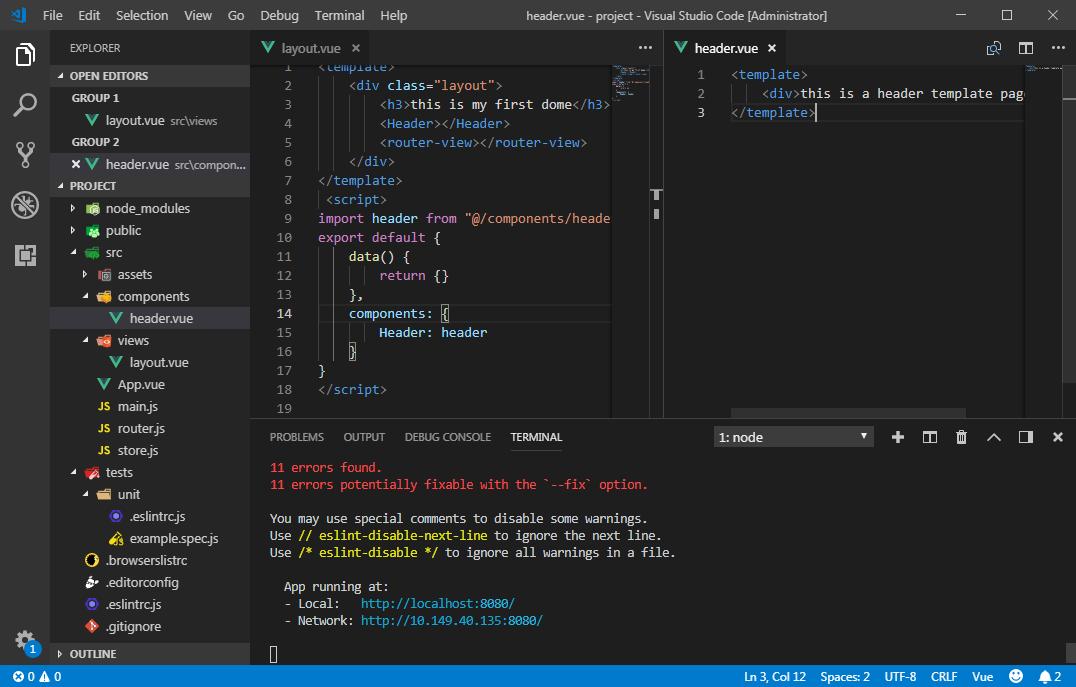
Task: Click the Manage gear icon
Action: [x=25, y=640]
